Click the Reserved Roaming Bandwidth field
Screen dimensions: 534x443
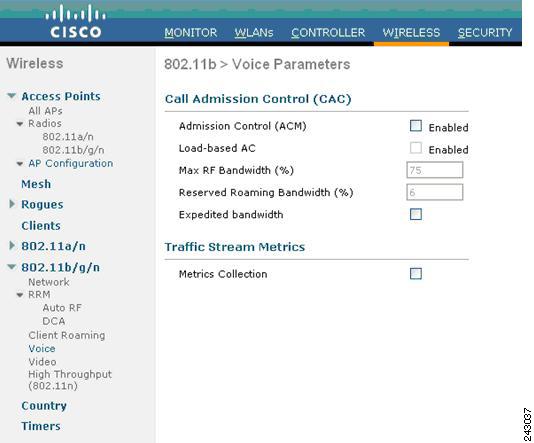435,192
